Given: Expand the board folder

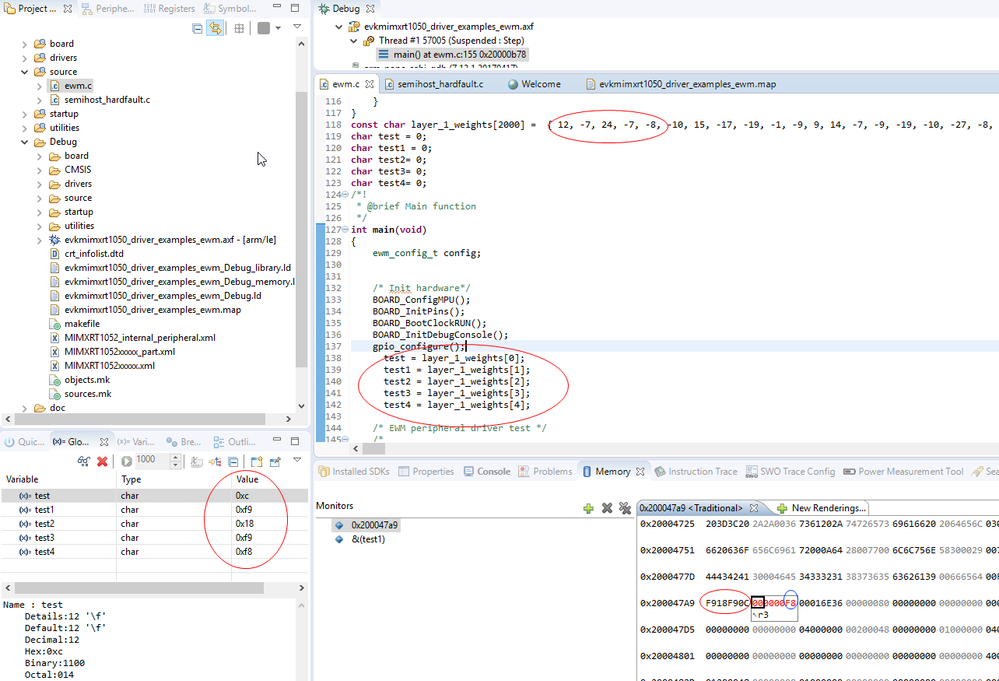Looking at the screenshot, I should (24, 44).
